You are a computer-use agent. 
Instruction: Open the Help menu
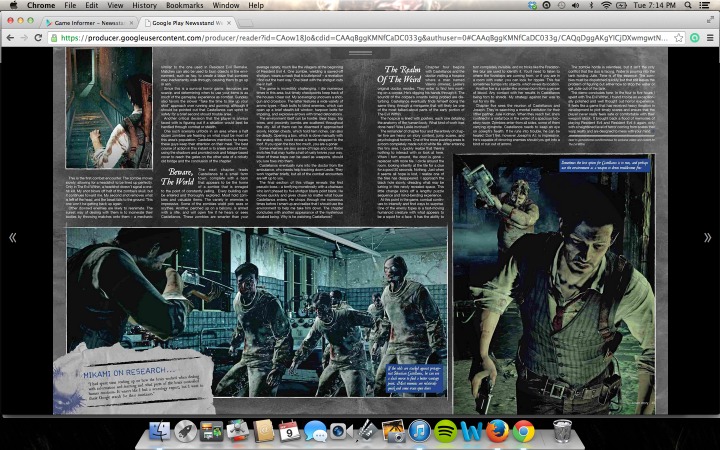(256, 5)
